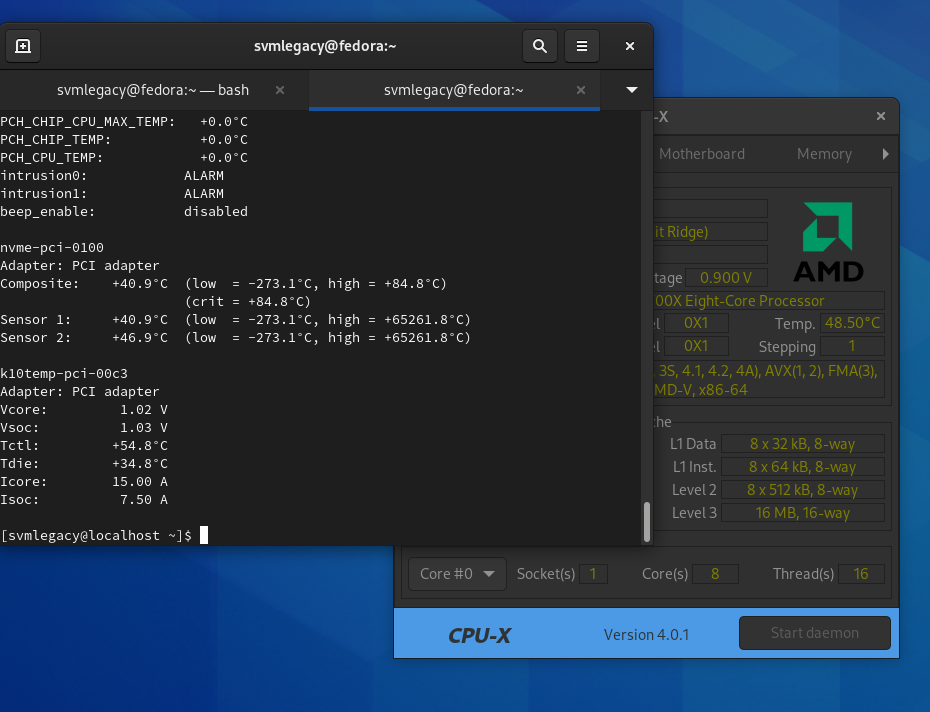The height and width of the screenshot is (712, 930).
Task: Close the active svmlegacy@fedora tab
Action: point(580,89)
